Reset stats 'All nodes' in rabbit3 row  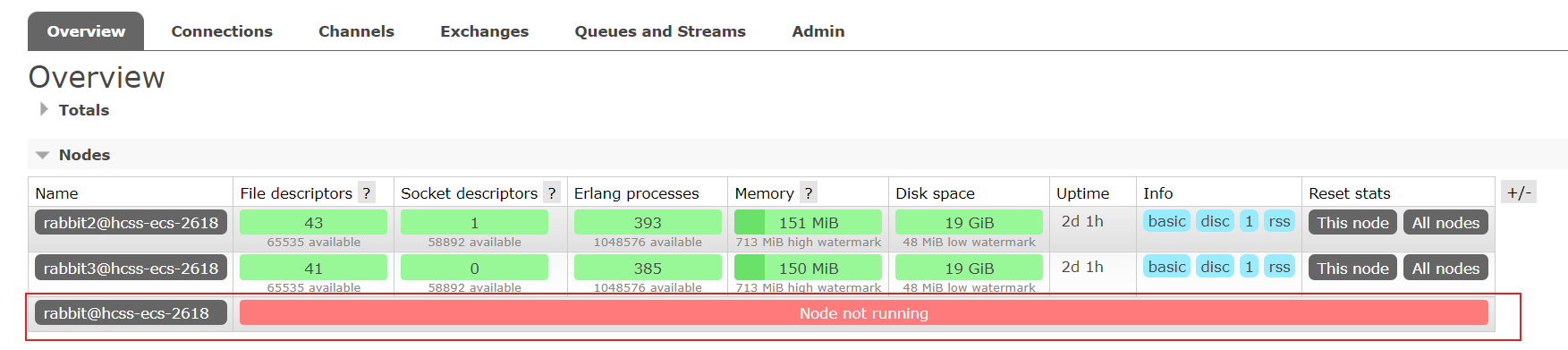click(x=1445, y=269)
